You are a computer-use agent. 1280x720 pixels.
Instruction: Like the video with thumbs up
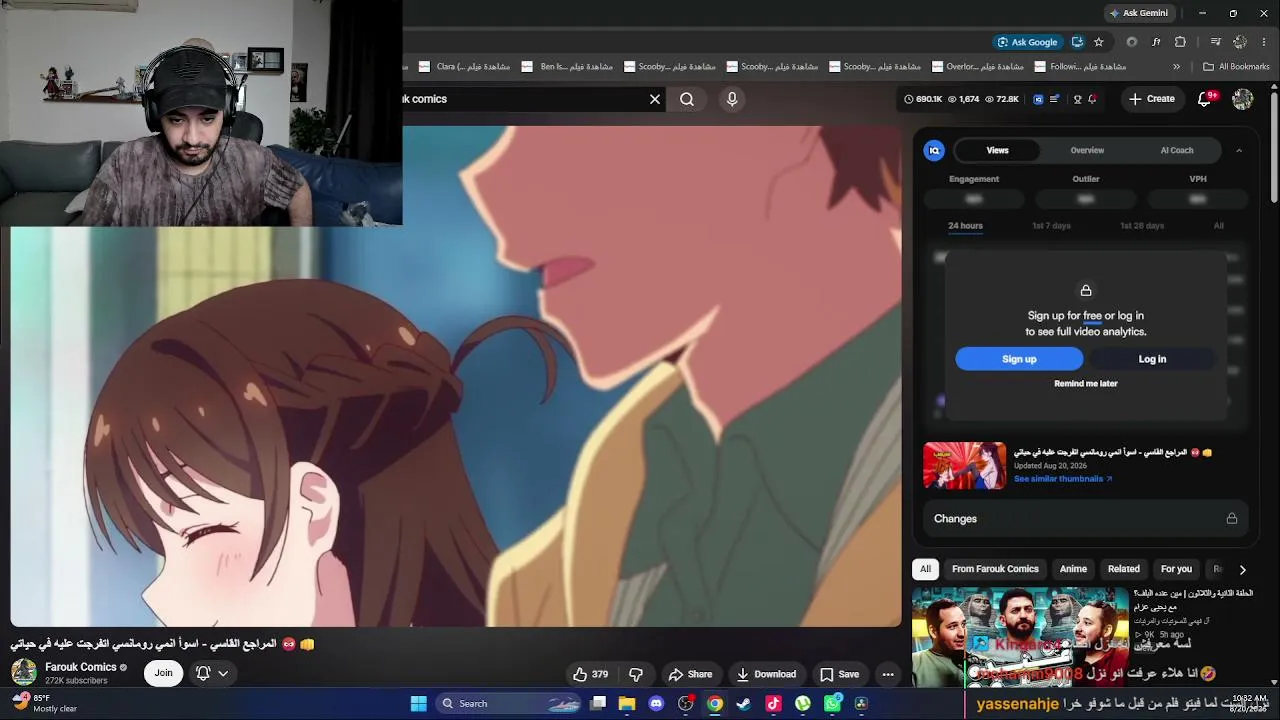pos(590,674)
